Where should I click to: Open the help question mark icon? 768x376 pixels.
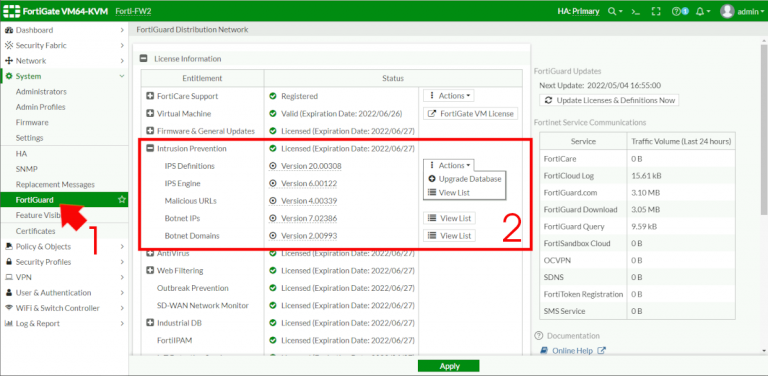[677, 11]
